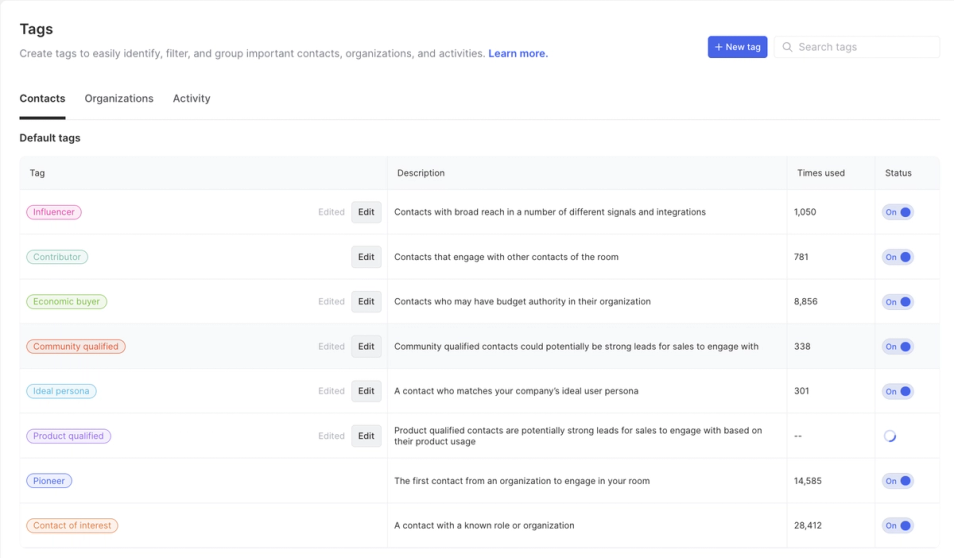
Task: Toggle the Contact of interest status
Action: (898, 526)
